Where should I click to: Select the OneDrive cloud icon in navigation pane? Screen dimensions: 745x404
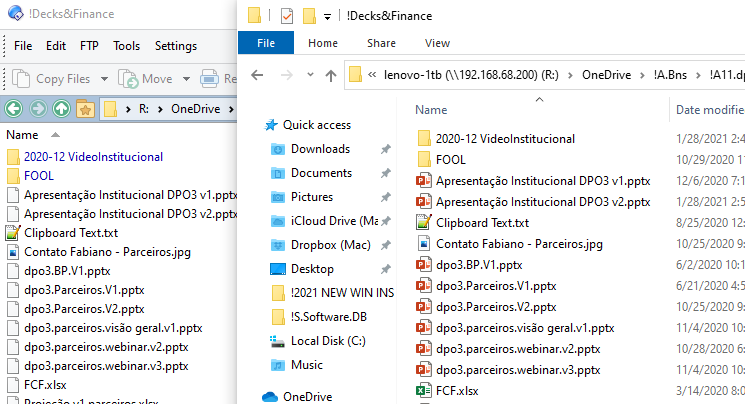pos(269,396)
